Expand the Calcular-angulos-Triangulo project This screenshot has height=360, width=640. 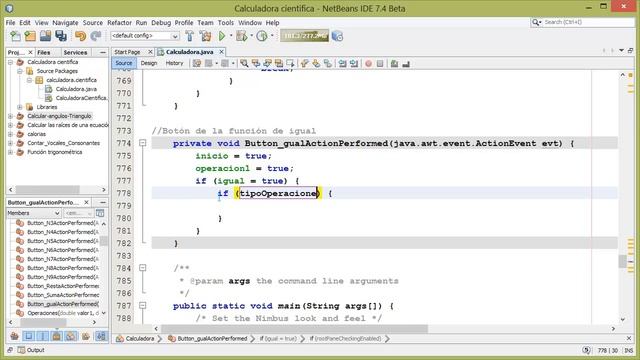[11, 116]
